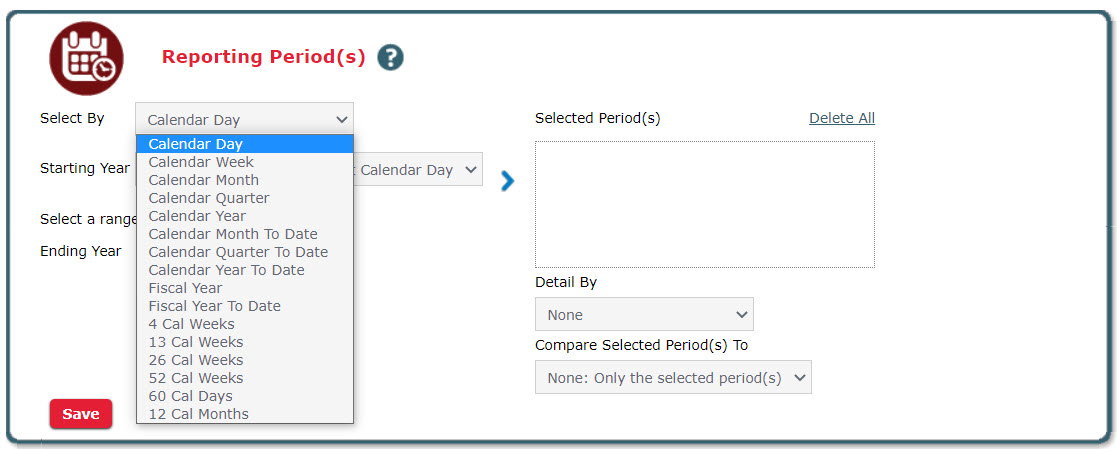This screenshot has height=449, width=1117.
Task: Choose 52 Cal Weeks from list
Action: point(195,378)
